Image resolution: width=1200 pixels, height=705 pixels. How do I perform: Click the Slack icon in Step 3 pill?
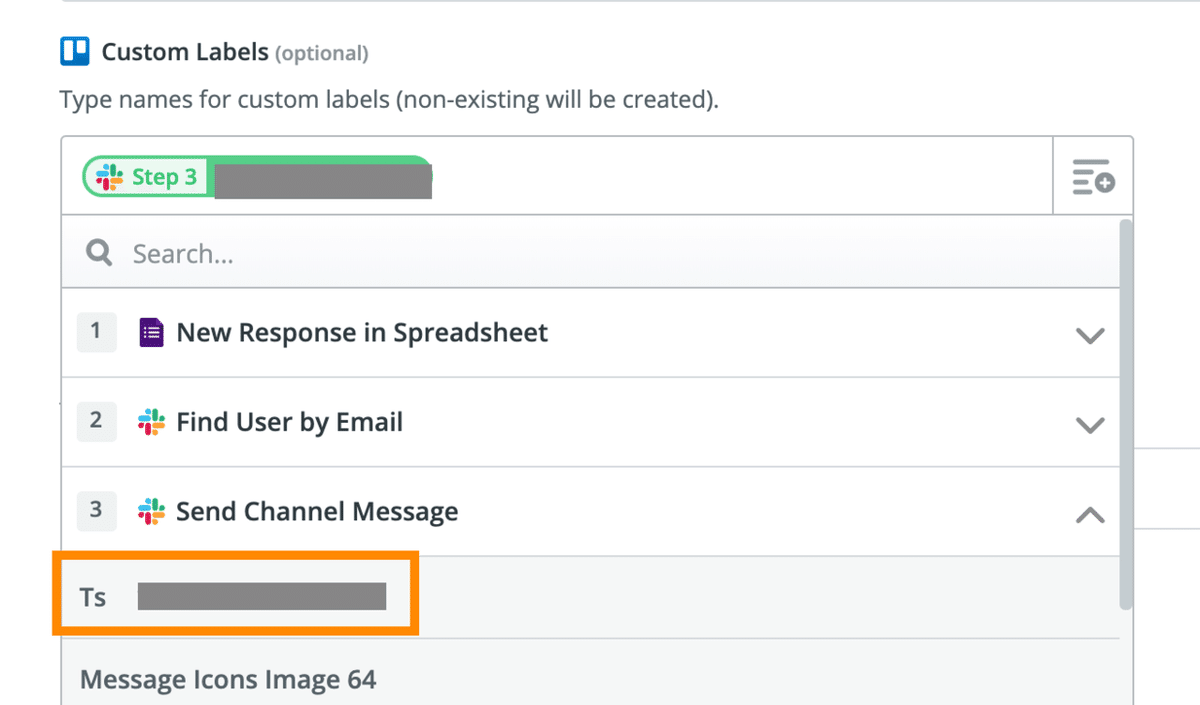[110, 178]
